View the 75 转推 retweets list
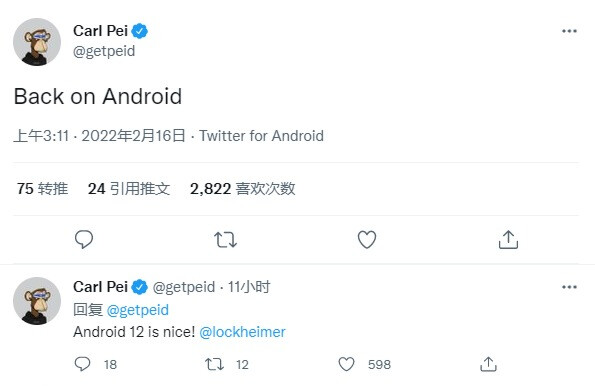The height and width of the screenshot is (386, 595). click(42, 189)
